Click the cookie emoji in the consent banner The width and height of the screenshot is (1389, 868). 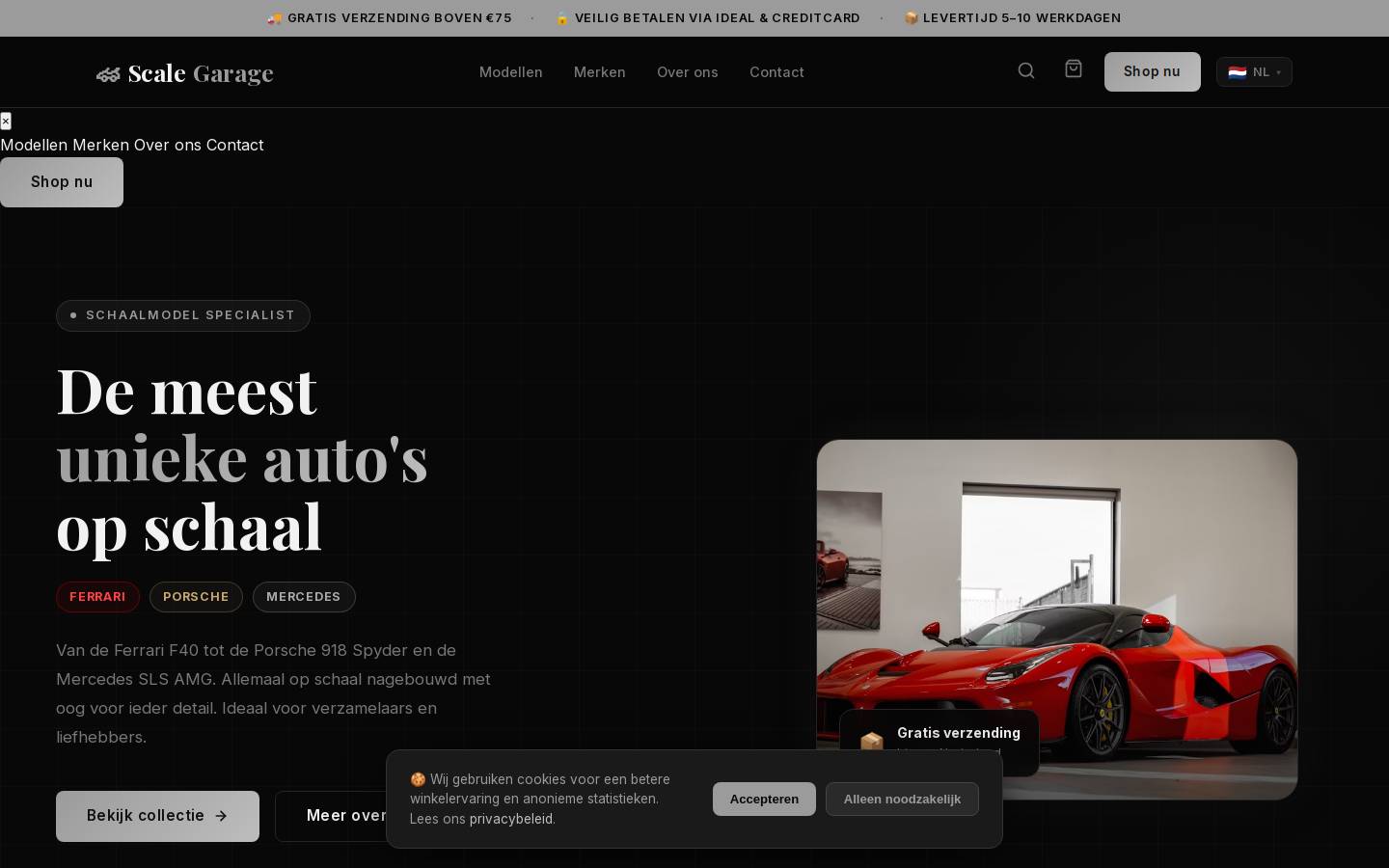tap(418, 779)
